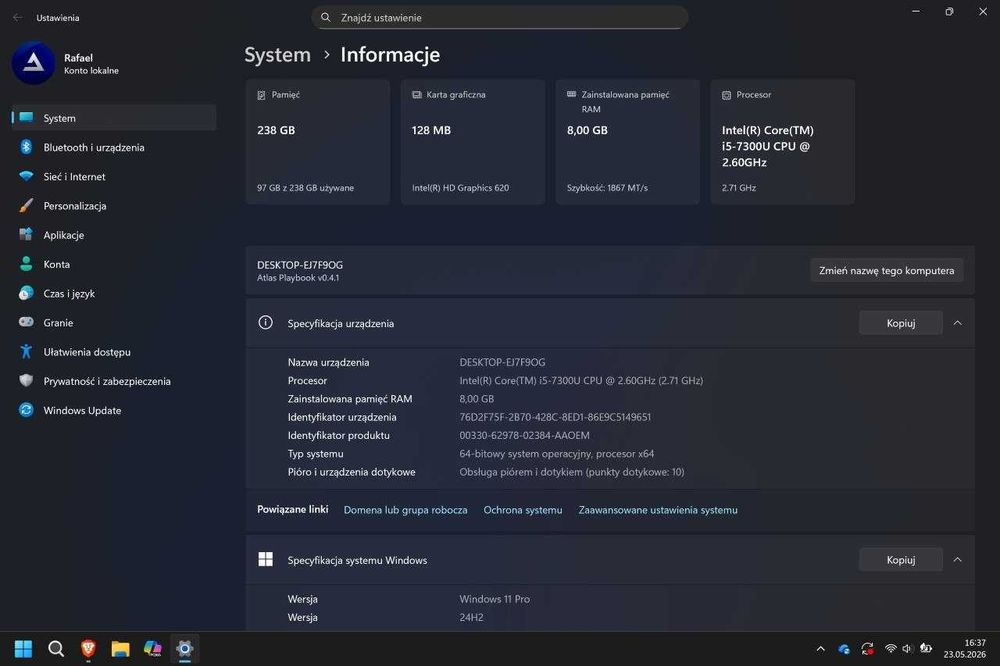Click the Atlas Playbook v0.4.1 label
The image size is (1000, 666).
[298, 278]
